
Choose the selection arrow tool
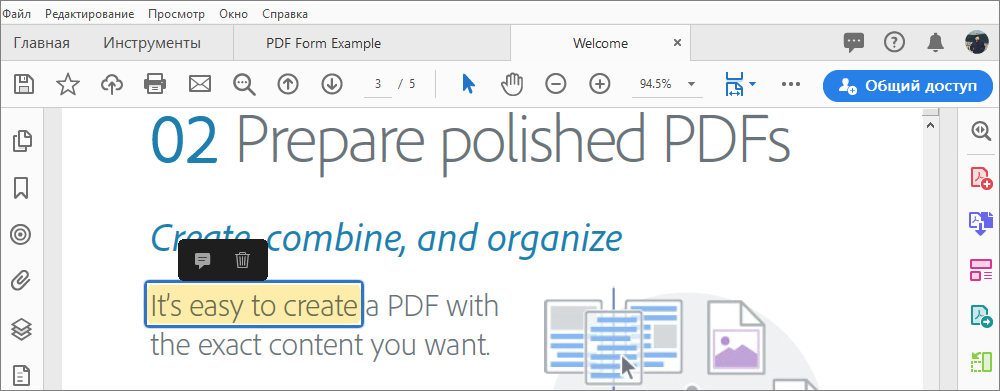468,84
